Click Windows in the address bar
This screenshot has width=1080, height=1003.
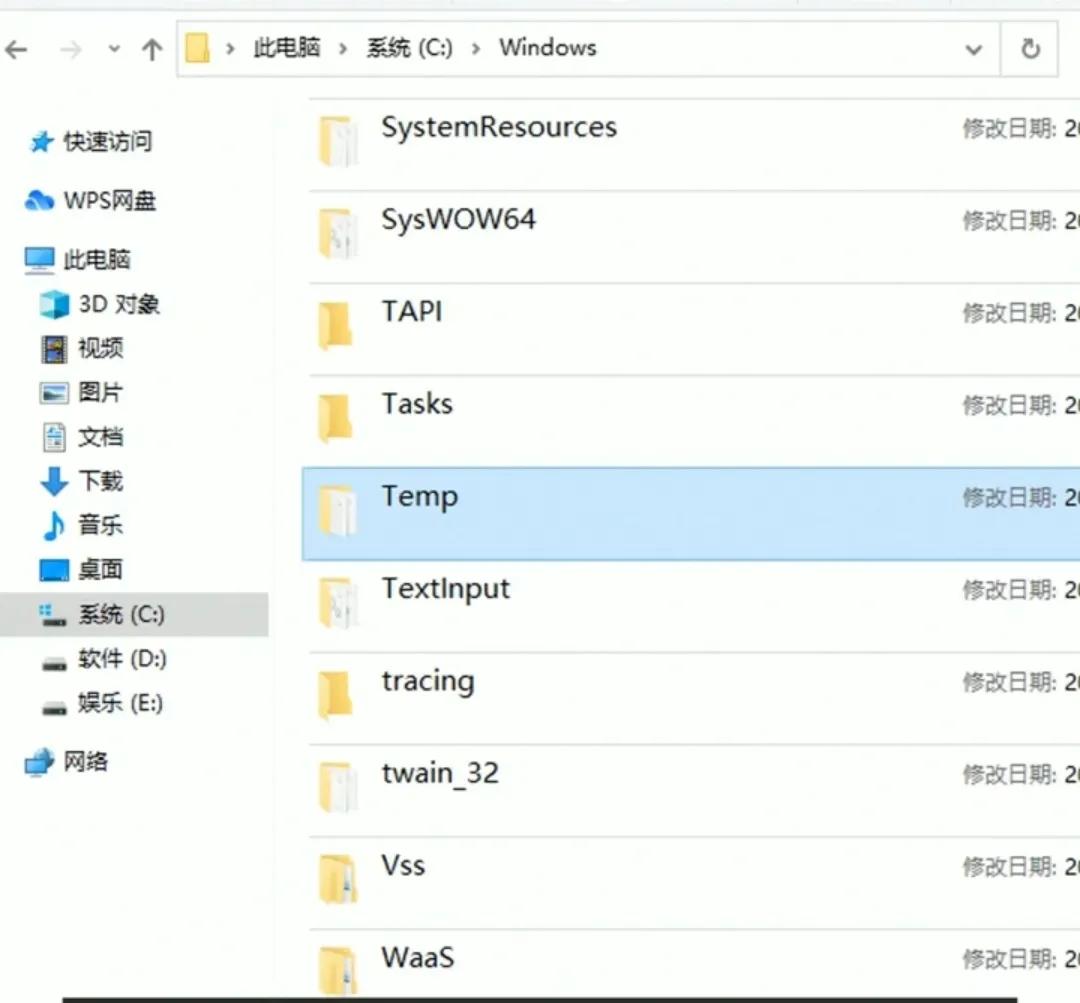547,47
